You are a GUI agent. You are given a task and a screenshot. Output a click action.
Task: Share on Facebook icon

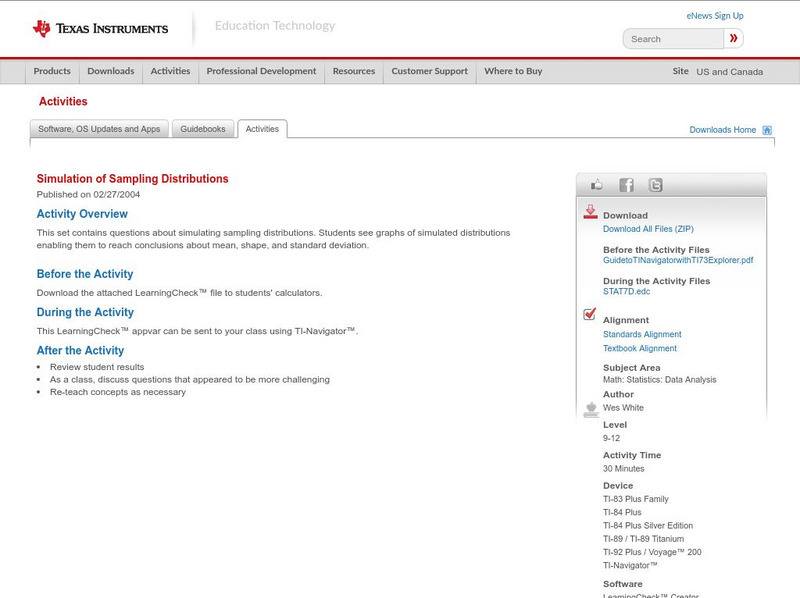626,185
